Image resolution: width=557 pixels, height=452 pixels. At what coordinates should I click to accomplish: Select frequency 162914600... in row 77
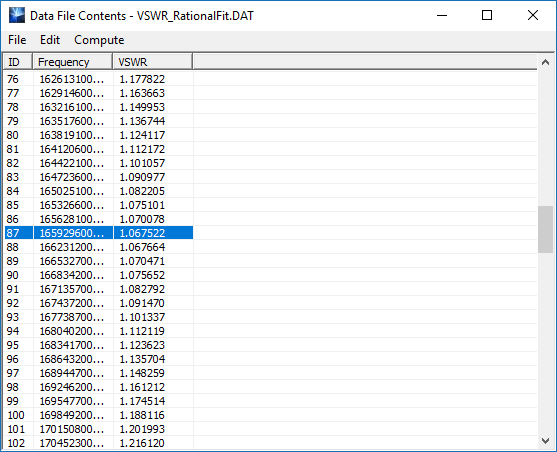coord(72,93)
